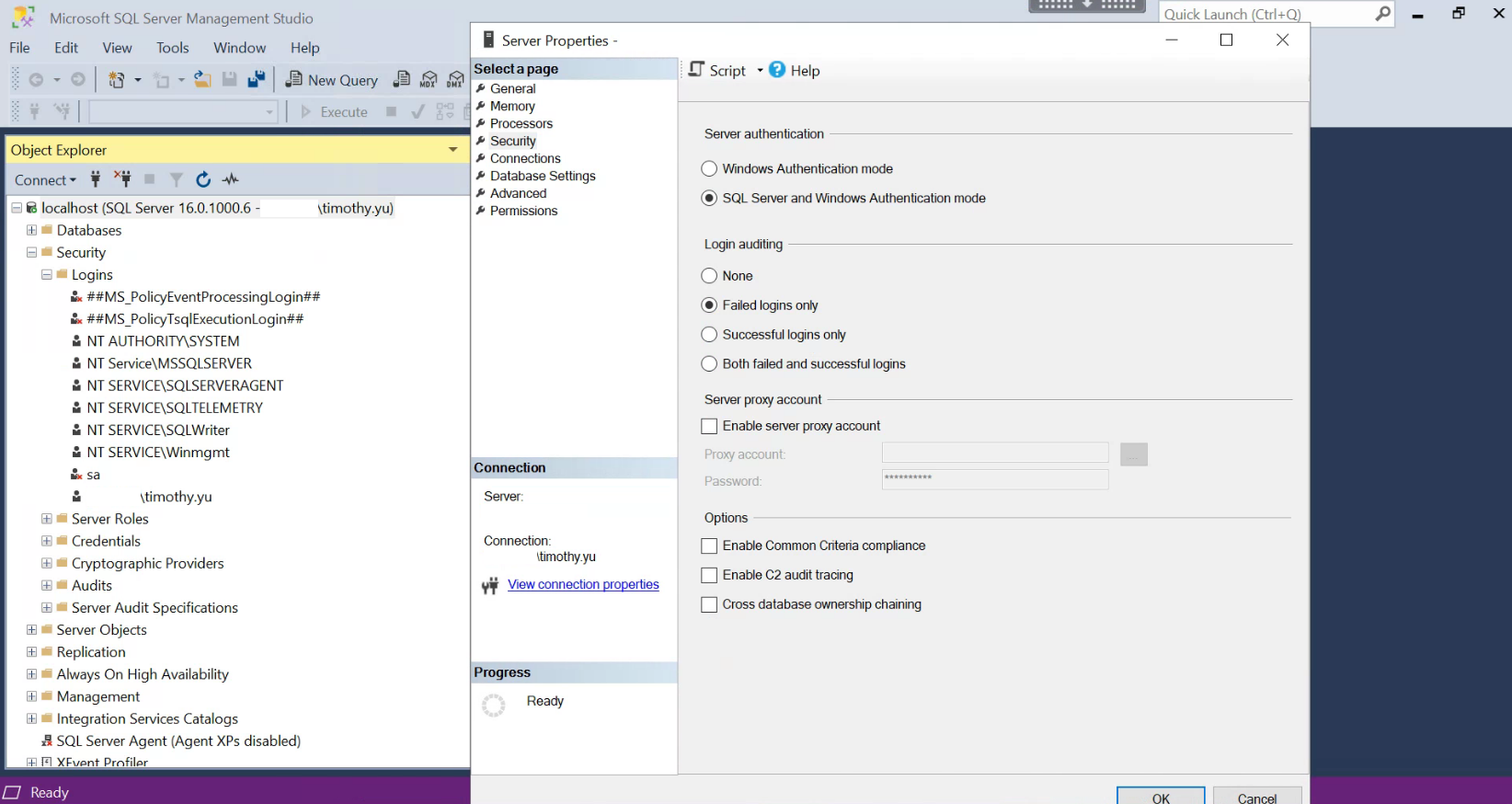Expand the Server Objects node

(31, 630)
